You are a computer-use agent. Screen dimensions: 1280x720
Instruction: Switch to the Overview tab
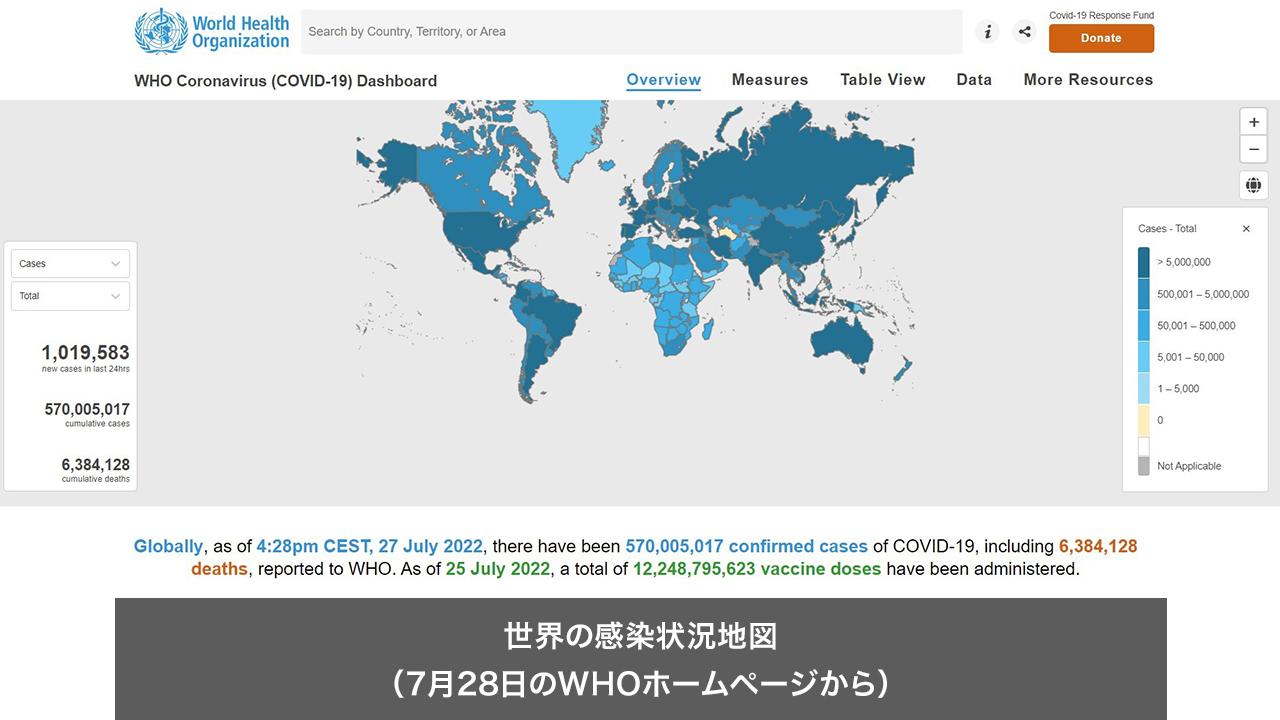click(x=664, y=80)
